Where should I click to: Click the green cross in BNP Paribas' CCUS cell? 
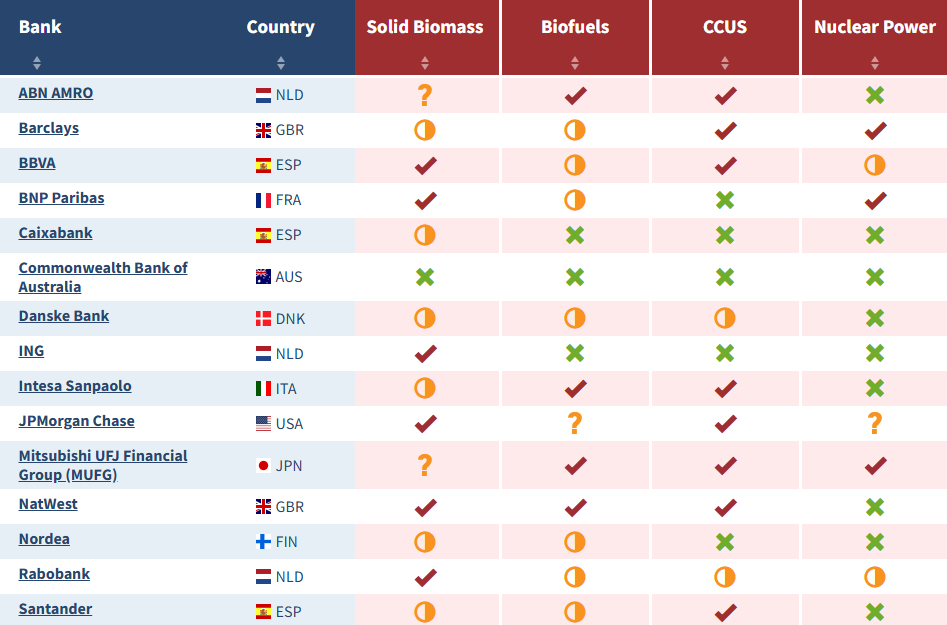pos(725,200)
